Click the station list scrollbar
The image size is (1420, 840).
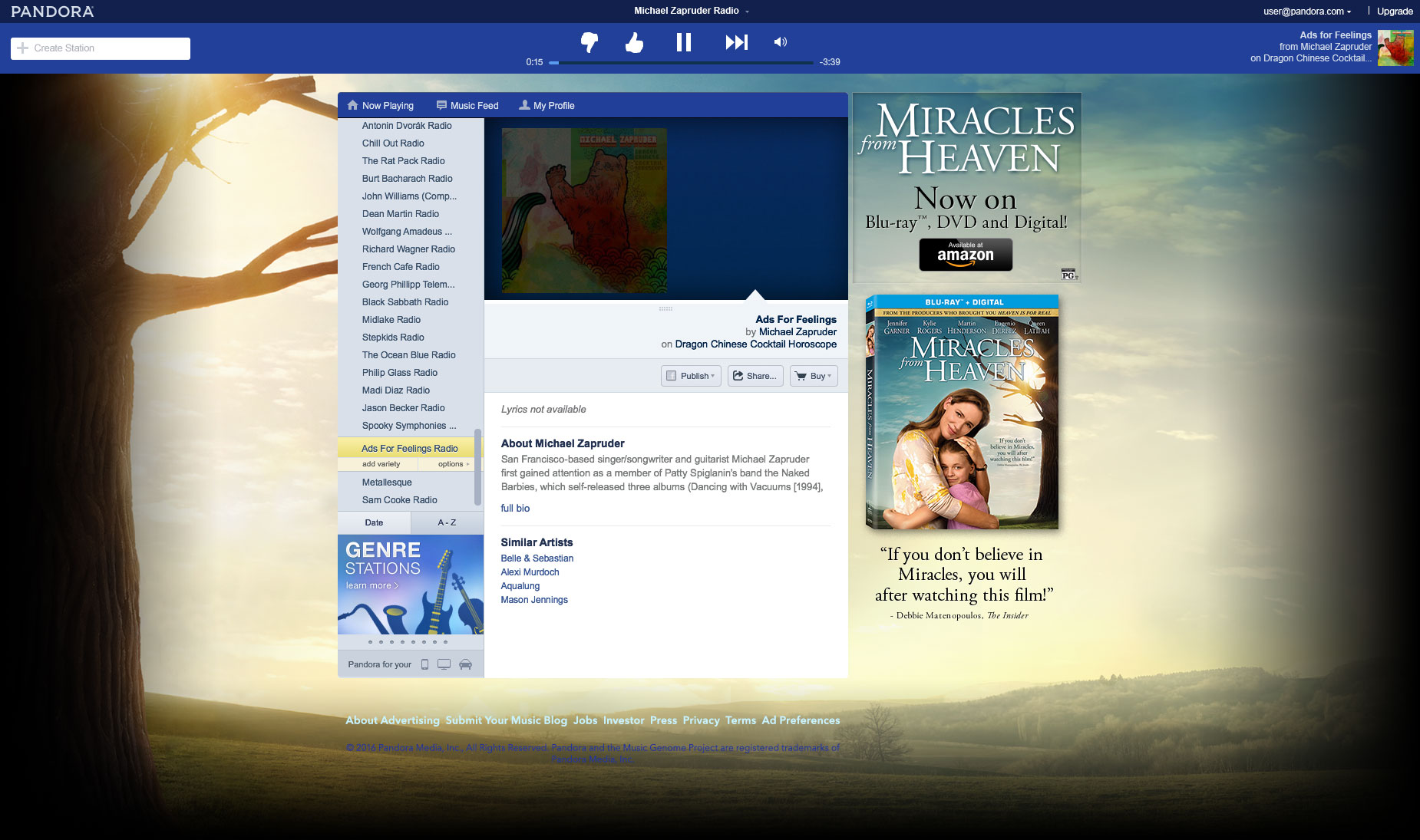[x=478, y=466]
